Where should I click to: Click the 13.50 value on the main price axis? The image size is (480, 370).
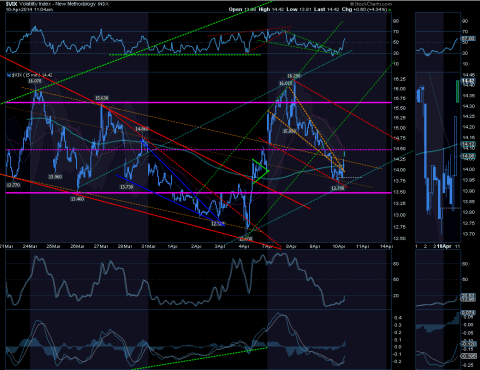coord(400,192)
